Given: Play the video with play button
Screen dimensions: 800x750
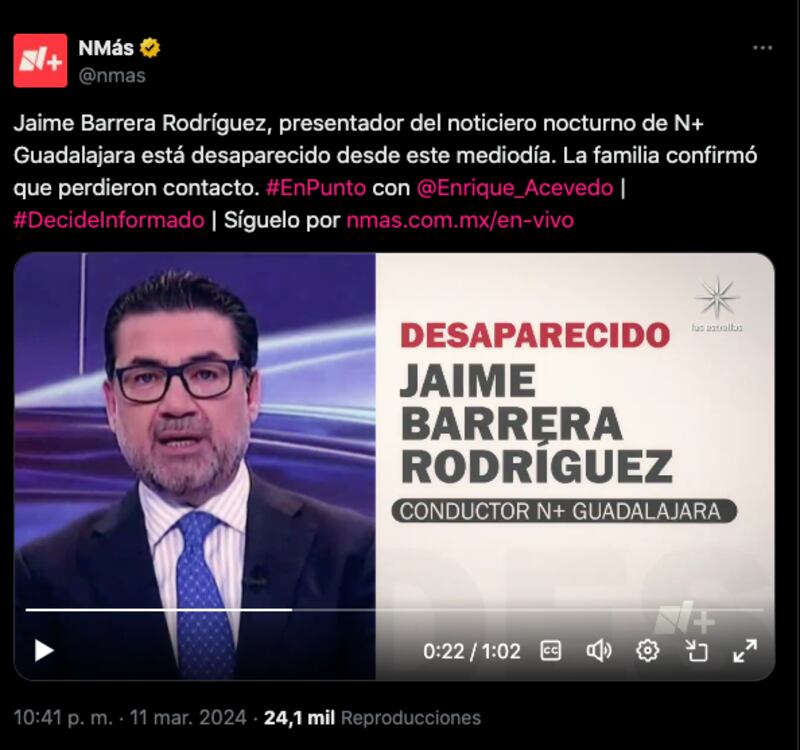Looking at the screenshot, I should tap(44, 651).
